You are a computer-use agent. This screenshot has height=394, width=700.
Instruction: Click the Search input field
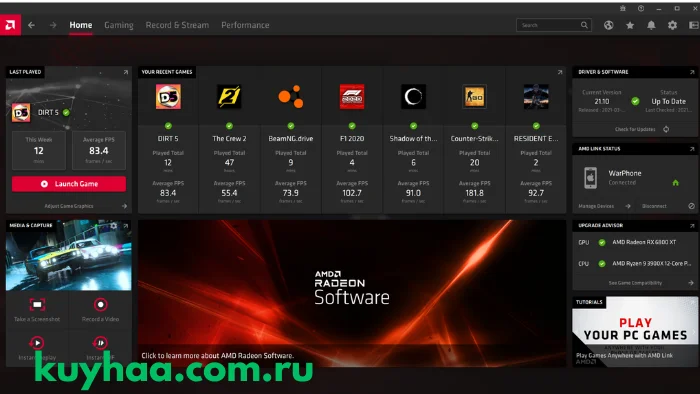pyautogui.click(x=554, y=25)
